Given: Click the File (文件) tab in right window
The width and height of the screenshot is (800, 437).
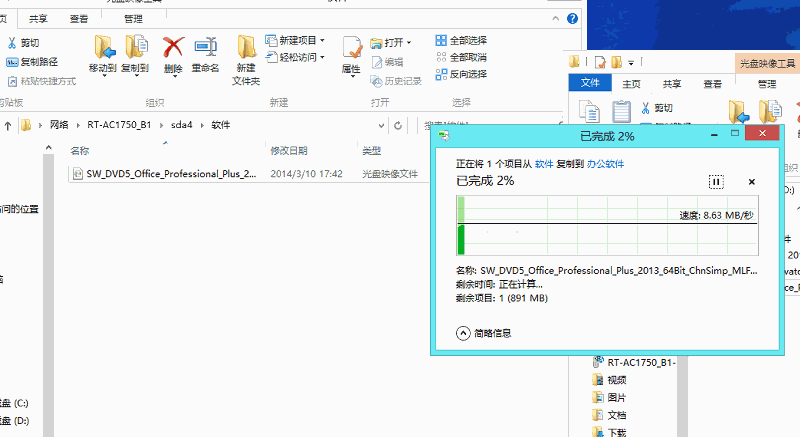Looking at the screenshot, I should coord(590,83).
